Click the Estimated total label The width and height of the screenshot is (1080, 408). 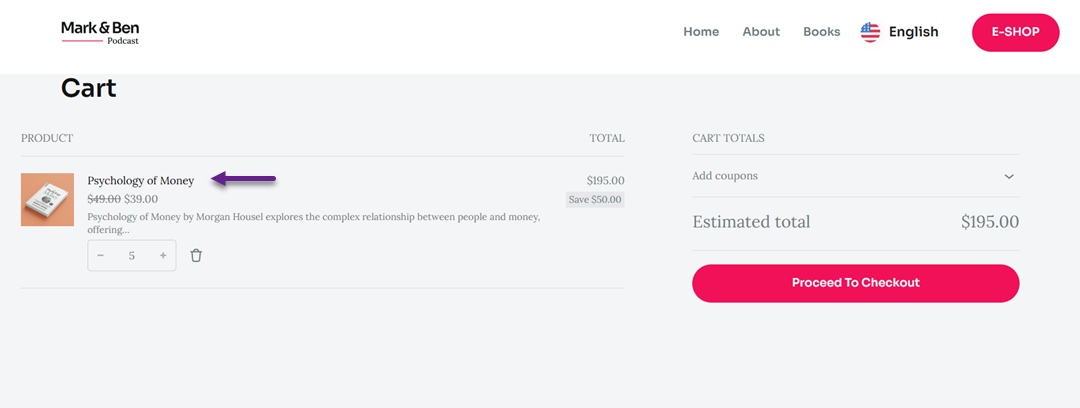751,222
